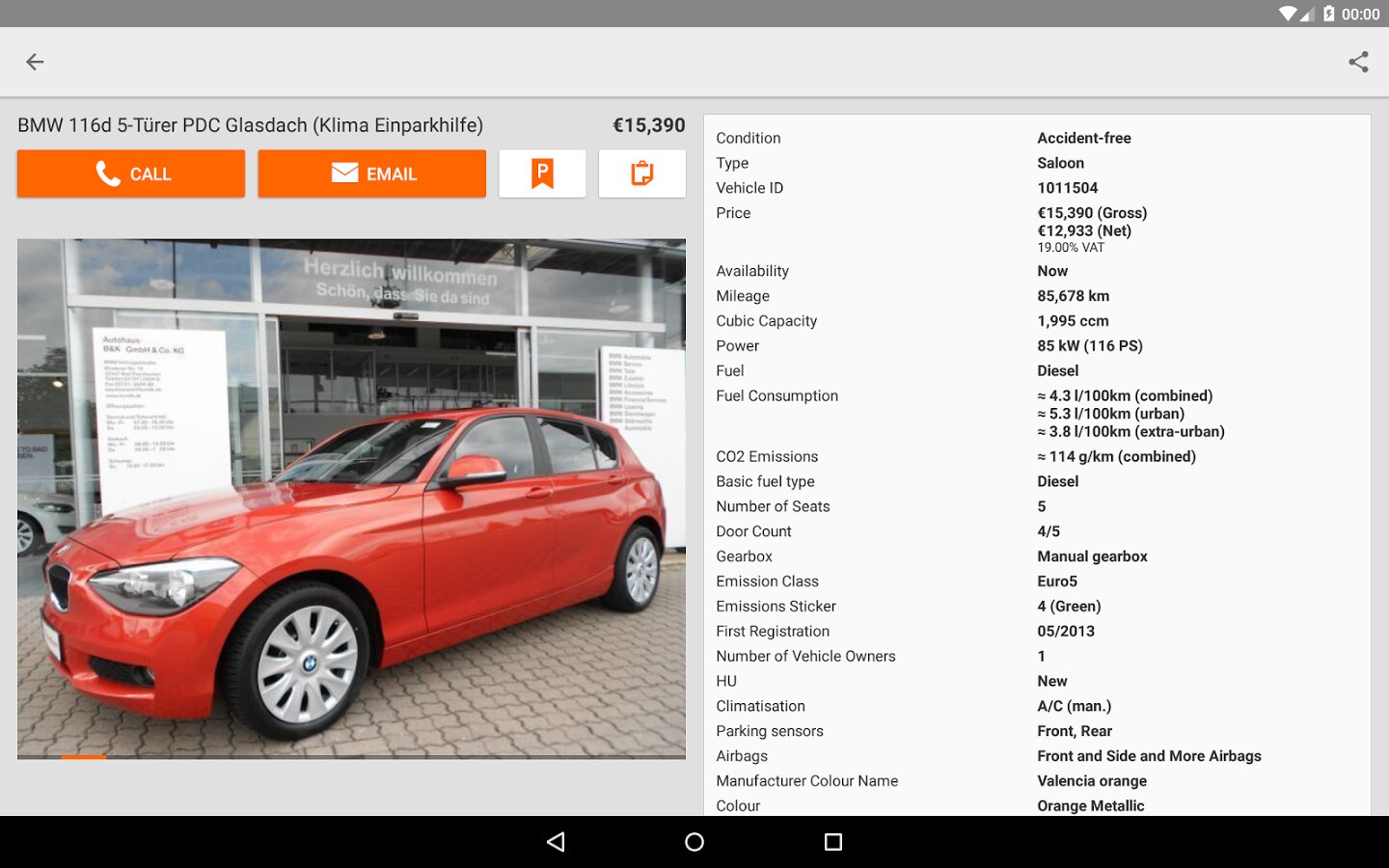Tap the image gallery progress indicator

(x=84, y=757)
